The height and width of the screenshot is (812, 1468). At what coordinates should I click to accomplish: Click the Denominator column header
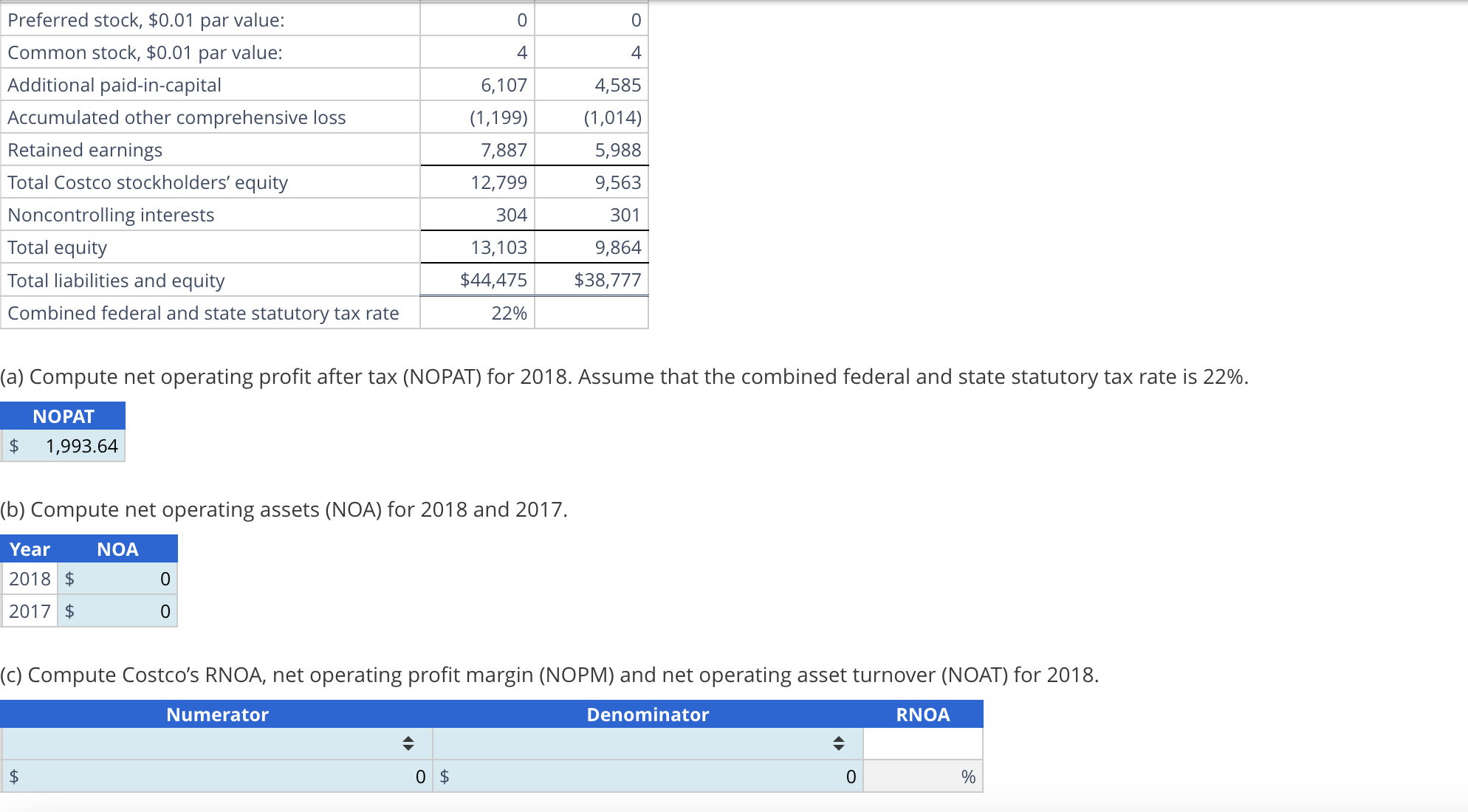click(648, 715)
